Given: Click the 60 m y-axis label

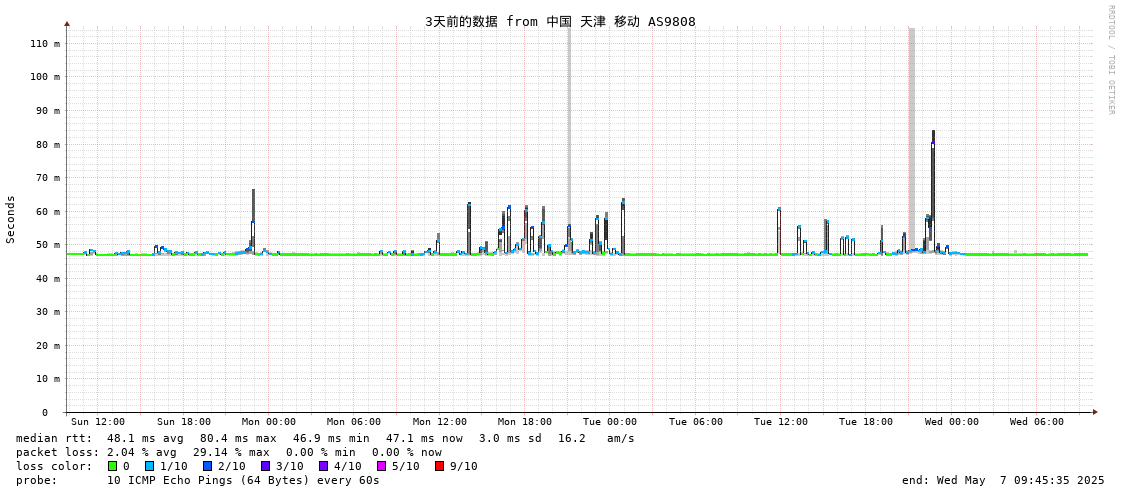Looking at the screenshot, I should [49, 212].
